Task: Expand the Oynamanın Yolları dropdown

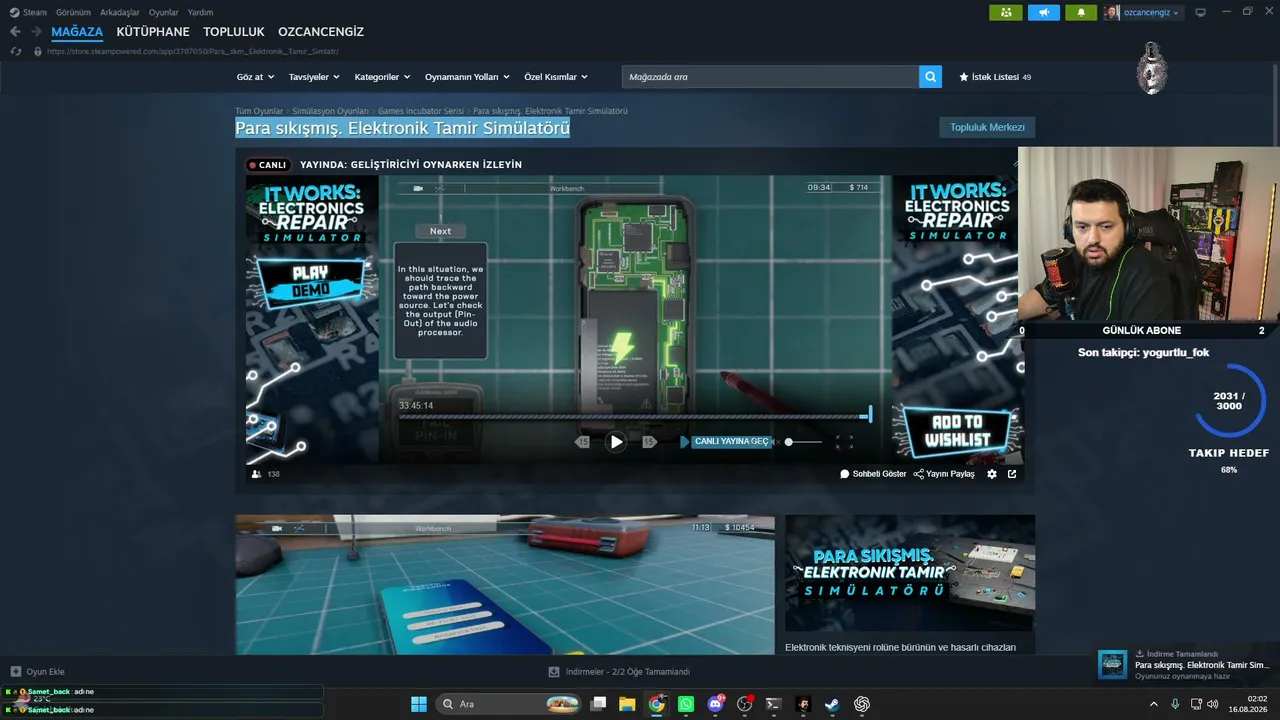Action: (467, 77)
